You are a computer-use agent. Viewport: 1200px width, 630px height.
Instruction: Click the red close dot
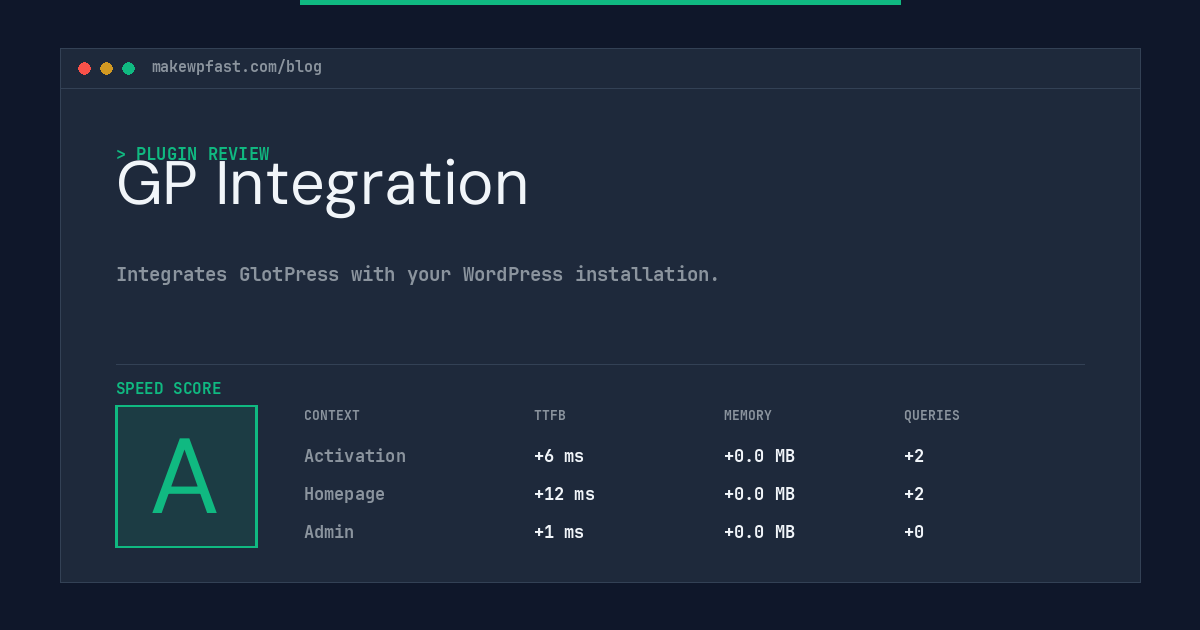point(84,68)
